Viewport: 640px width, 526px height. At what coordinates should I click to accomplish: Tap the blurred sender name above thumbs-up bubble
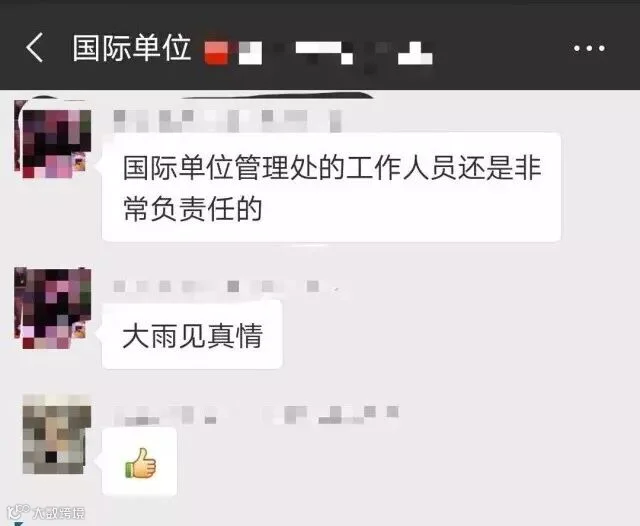tap(256, 415)
